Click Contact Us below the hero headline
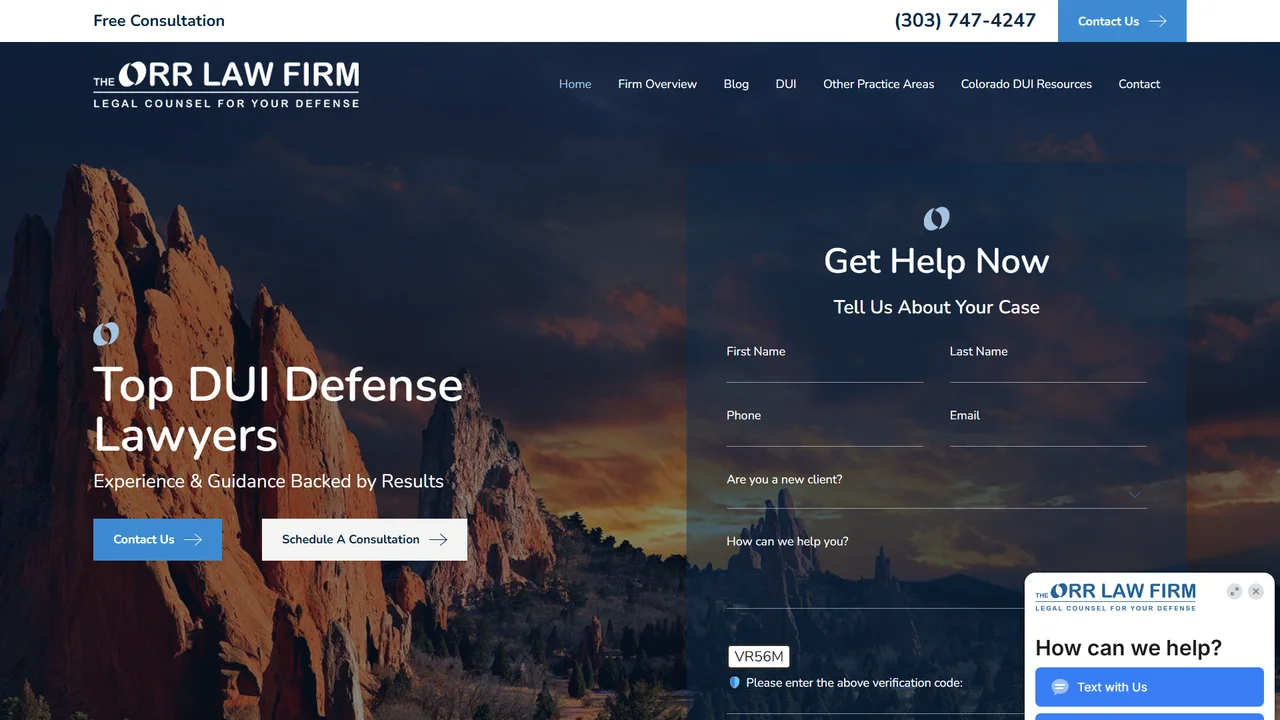This screenshot has height=720, width=1280. click(157, 539)
